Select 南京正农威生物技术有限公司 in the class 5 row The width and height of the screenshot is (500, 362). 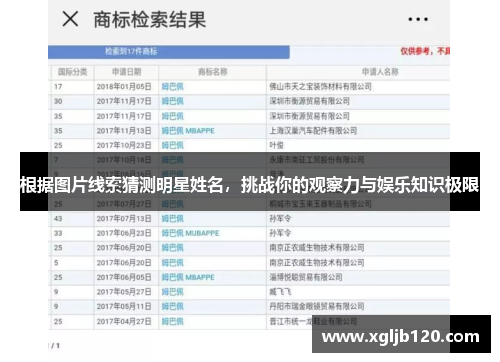[x=317, y=262]
